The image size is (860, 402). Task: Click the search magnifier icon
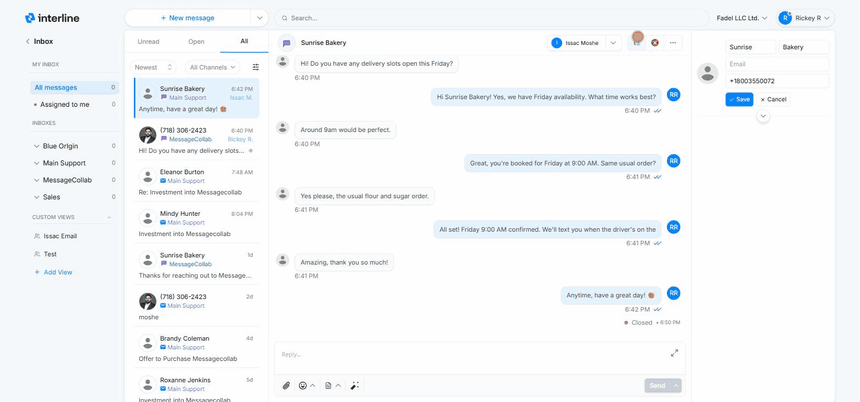tap(285, 18)
